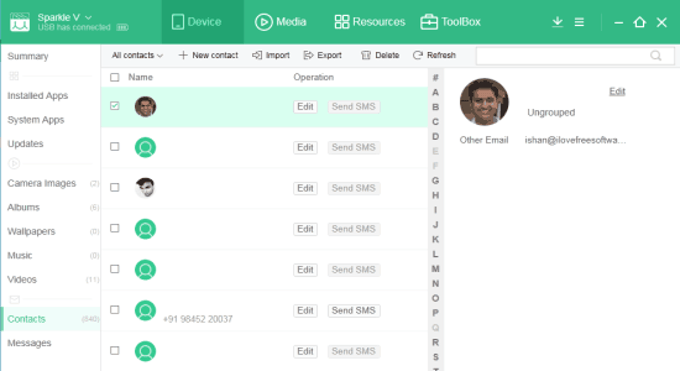Switch to the Media tab
The height and width of the screenshot is (371, 680).
click(281, 22)
